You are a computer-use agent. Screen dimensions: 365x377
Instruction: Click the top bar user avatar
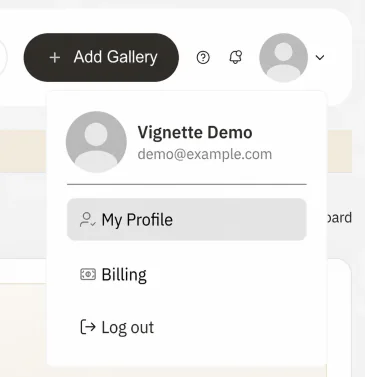pyautogui.click(x=283, y=57)
